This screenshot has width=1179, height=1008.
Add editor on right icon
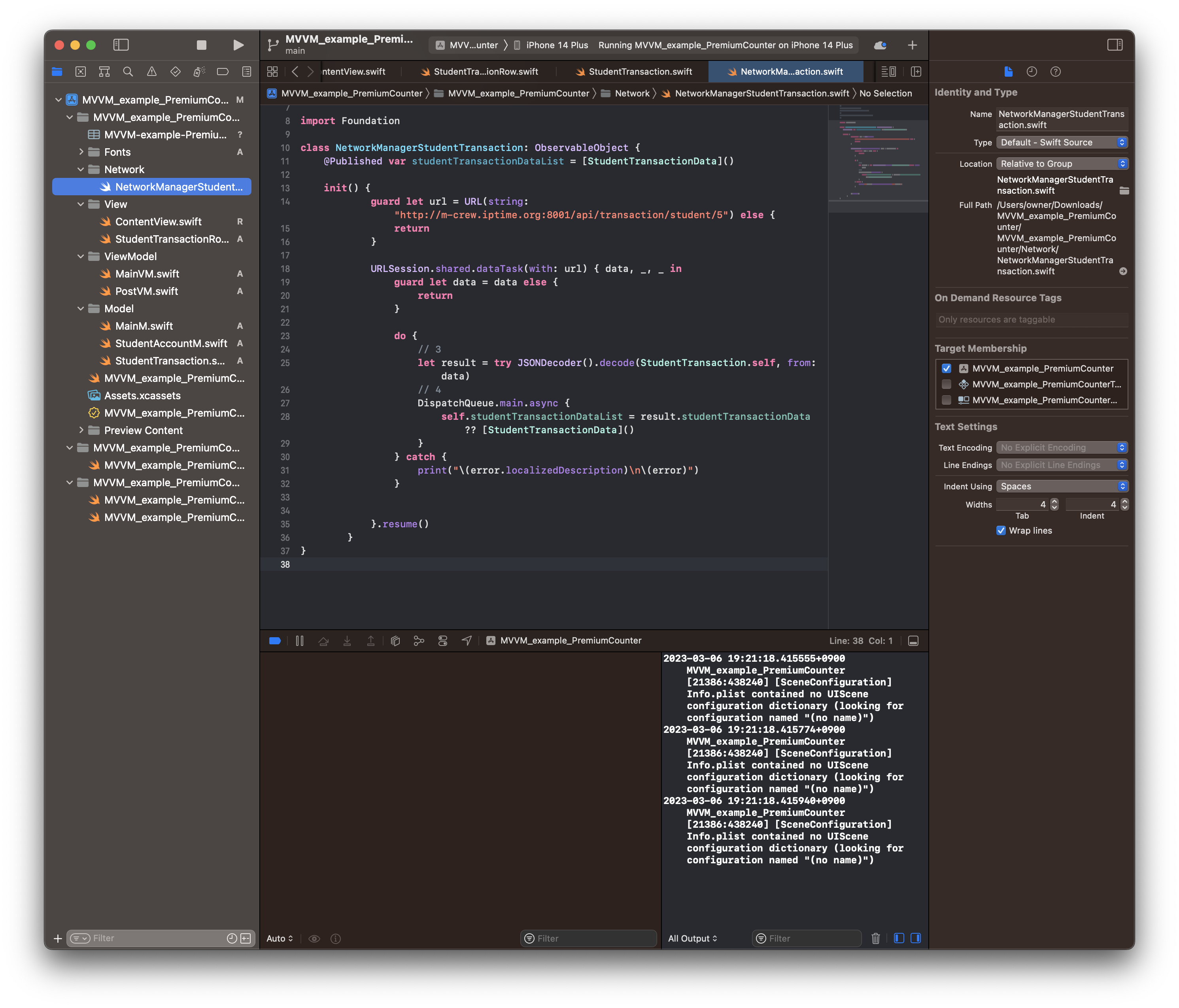[x=916, y=72]
